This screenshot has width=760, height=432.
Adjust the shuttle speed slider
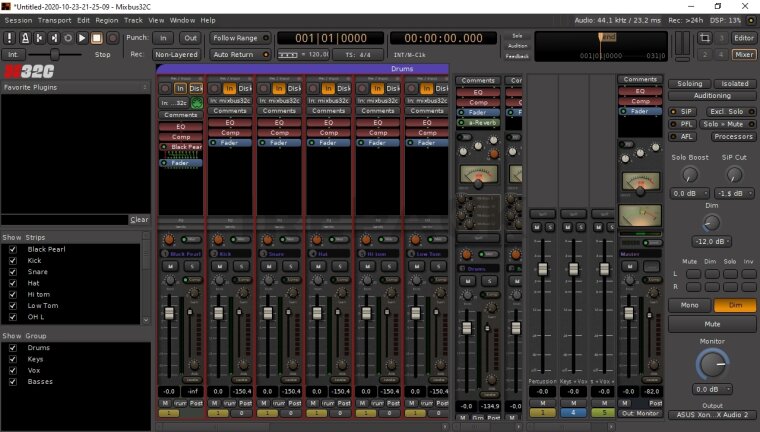pyautogui.click(x=53, y=54)
